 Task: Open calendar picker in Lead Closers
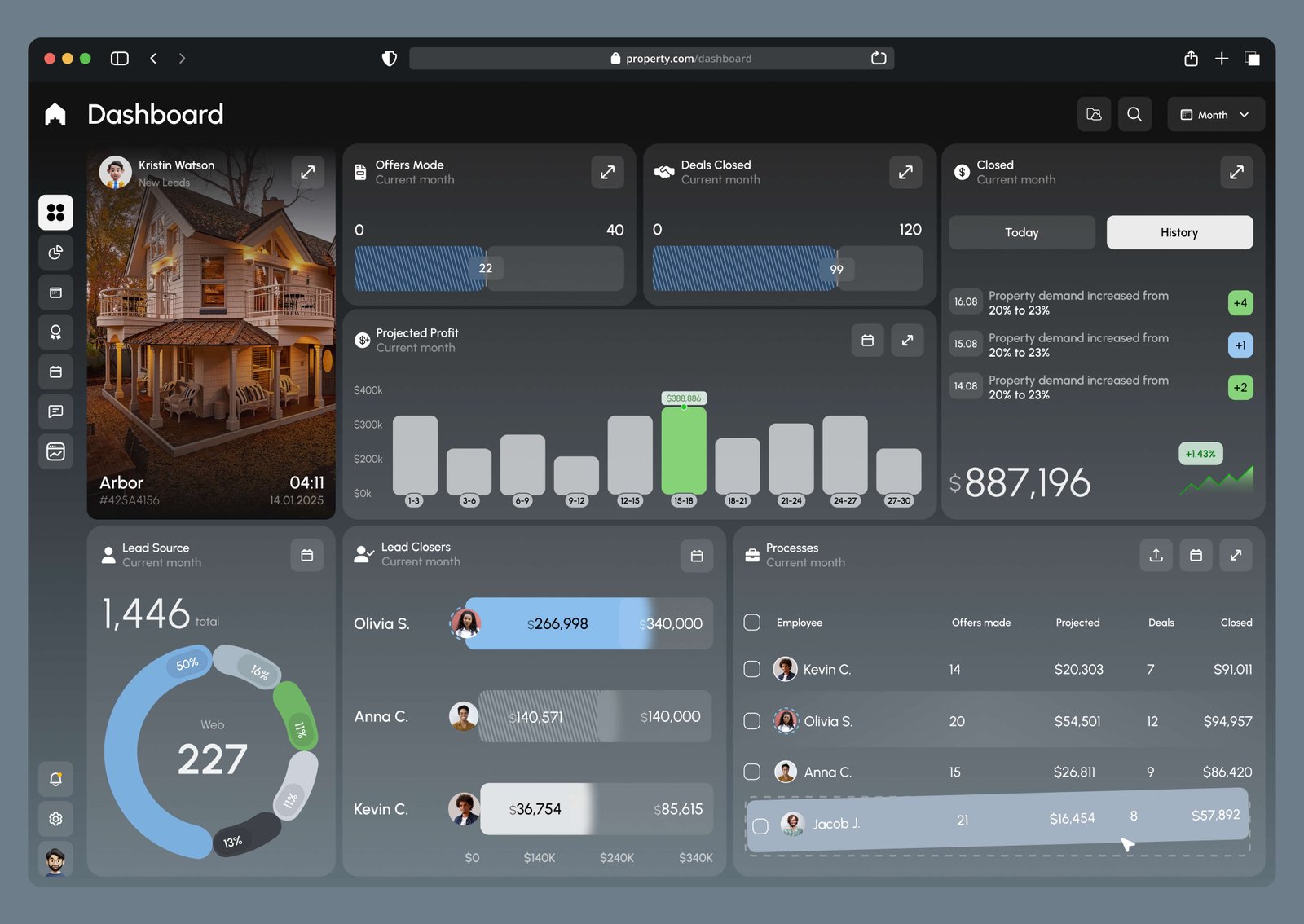697,556
